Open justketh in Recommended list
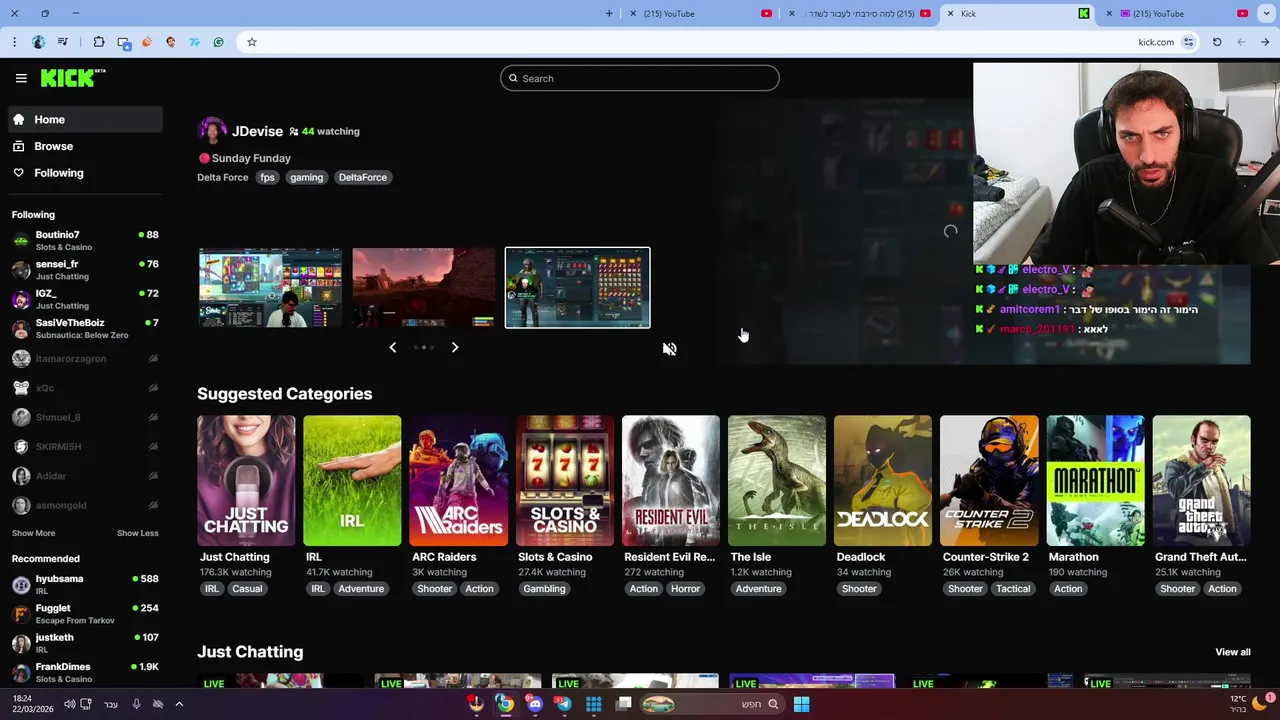 click(86, 643)
